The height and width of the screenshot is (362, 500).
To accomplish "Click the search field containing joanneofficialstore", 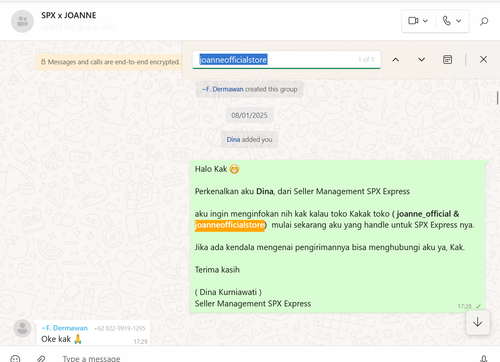I will [x=286, y=60].
